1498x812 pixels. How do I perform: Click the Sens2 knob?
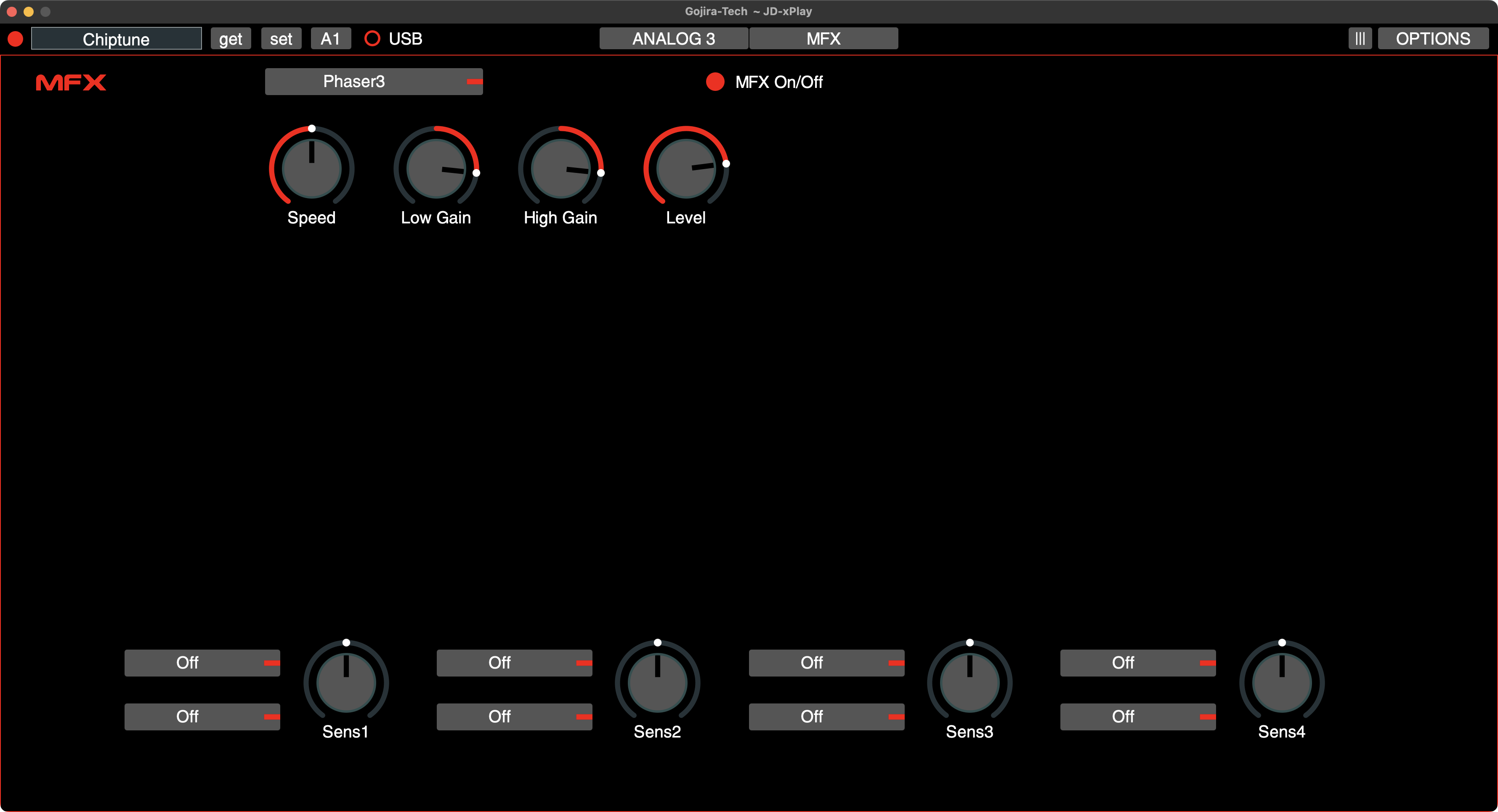point(658,683)
